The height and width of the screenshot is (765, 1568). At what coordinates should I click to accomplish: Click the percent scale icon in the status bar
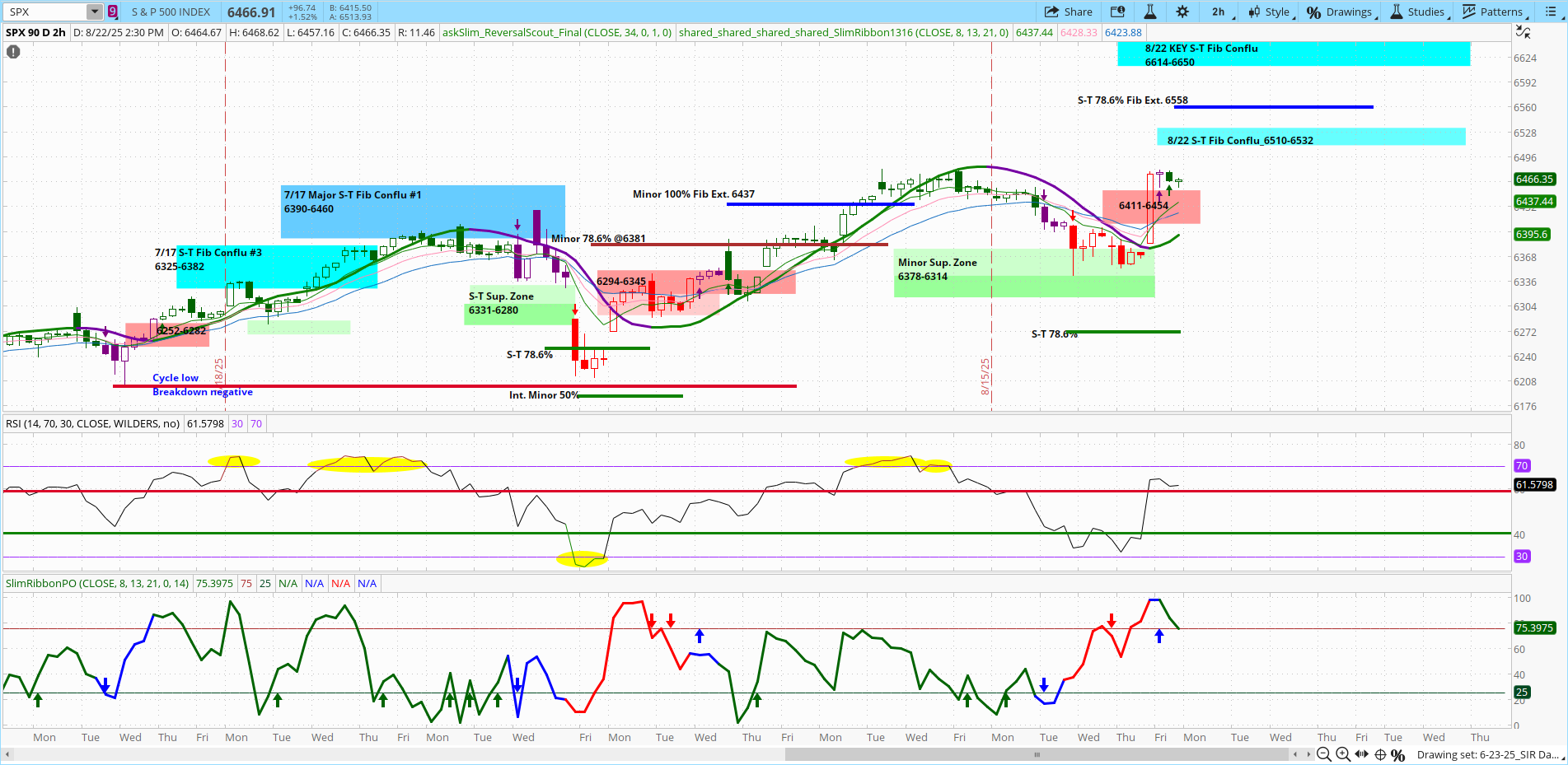pos(1398,754)
